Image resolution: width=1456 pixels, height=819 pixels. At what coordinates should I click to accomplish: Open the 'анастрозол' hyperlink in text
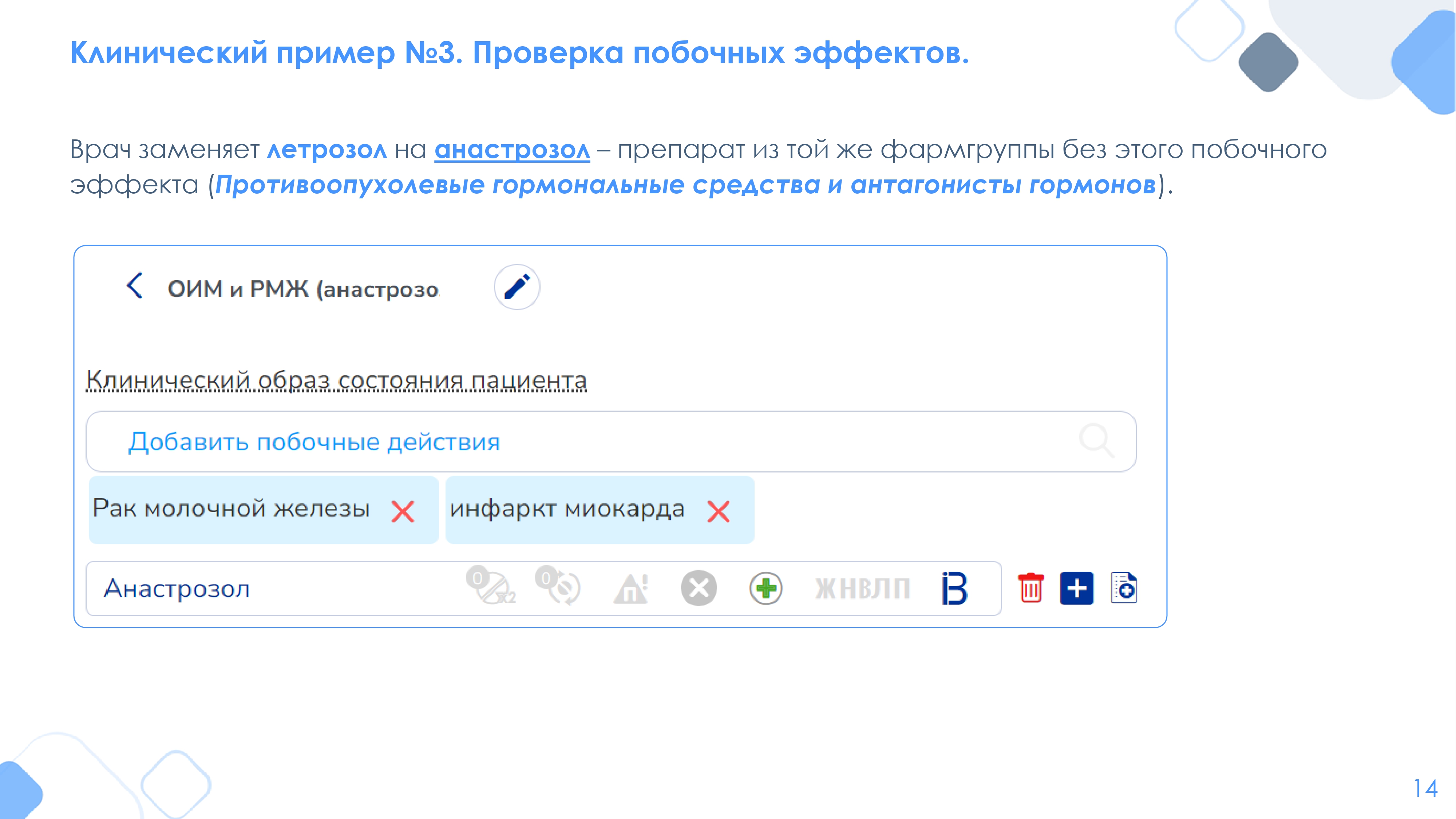(x=511, y=150)
